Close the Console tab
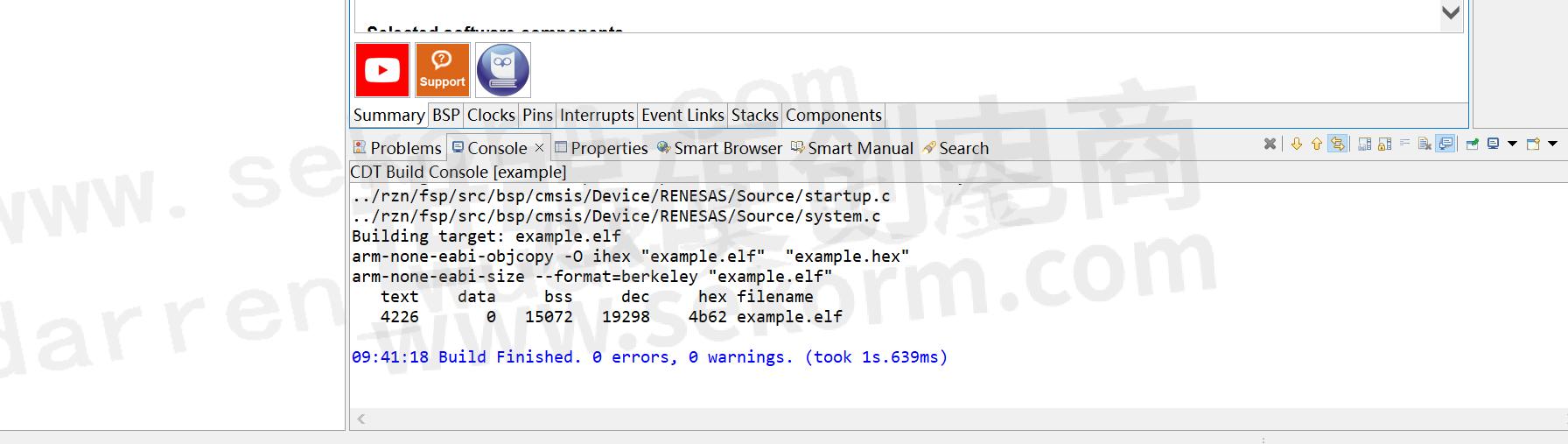Viewport: 1568px width, 444px height. (539, 148)
